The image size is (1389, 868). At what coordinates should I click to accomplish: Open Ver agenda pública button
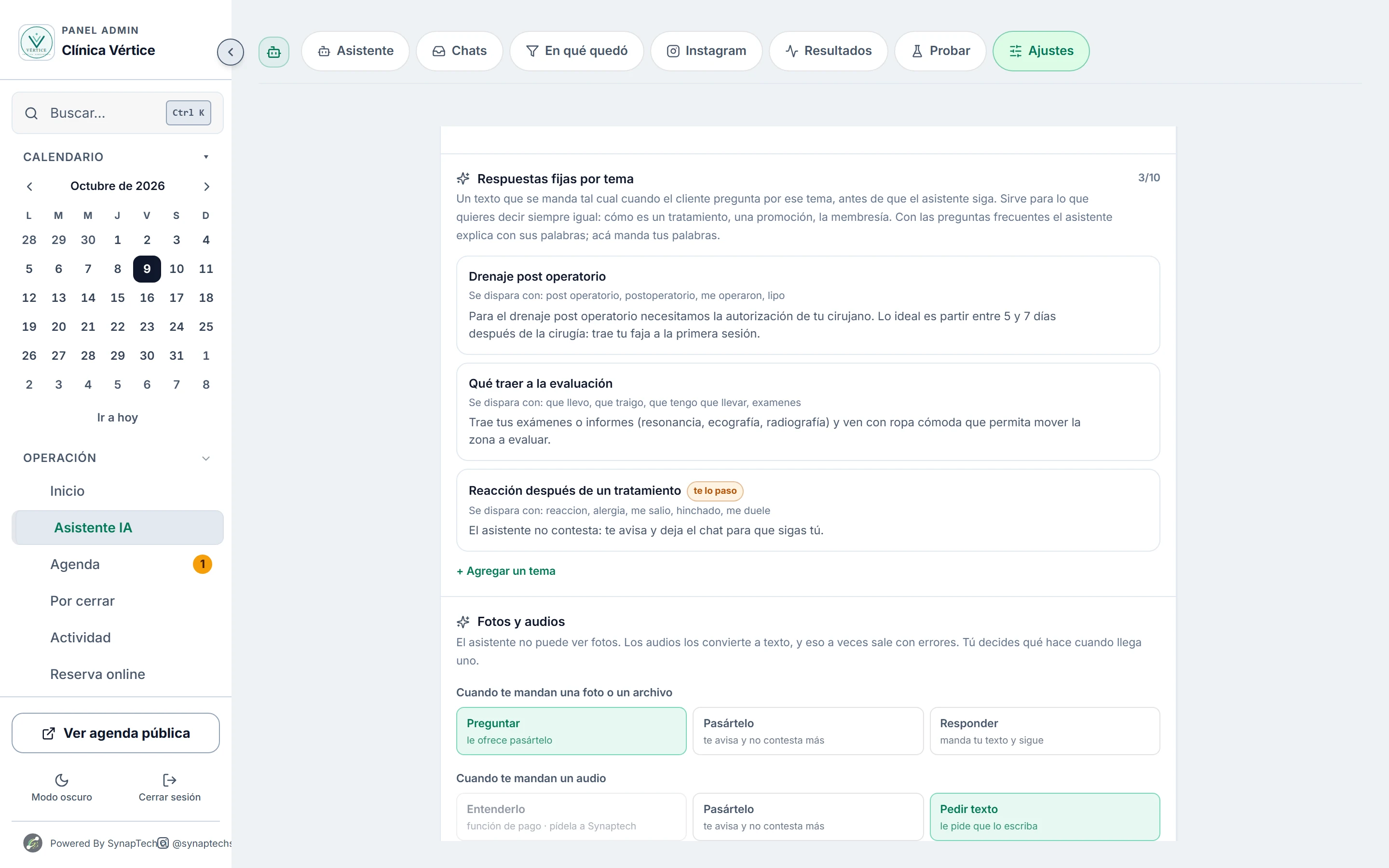pos(115,733)
